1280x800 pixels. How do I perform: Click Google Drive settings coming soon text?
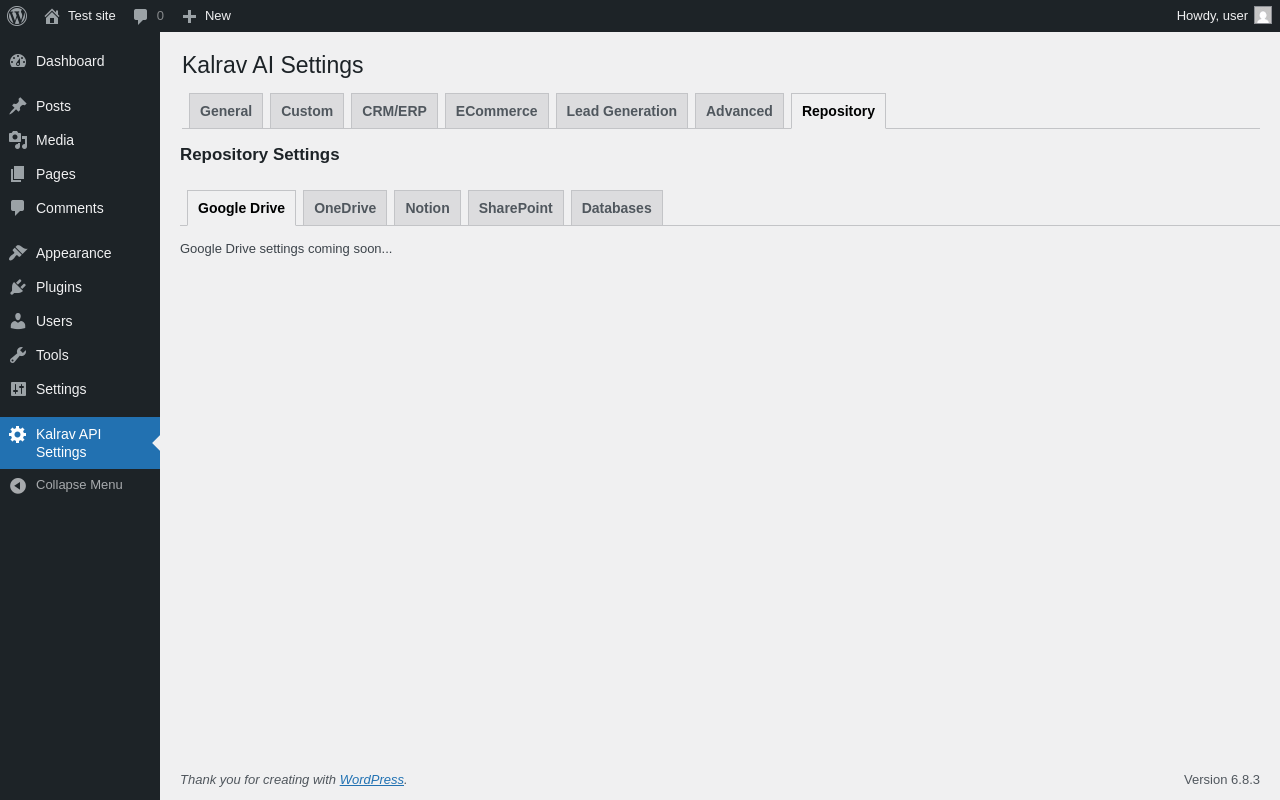[x=286, y=249]
